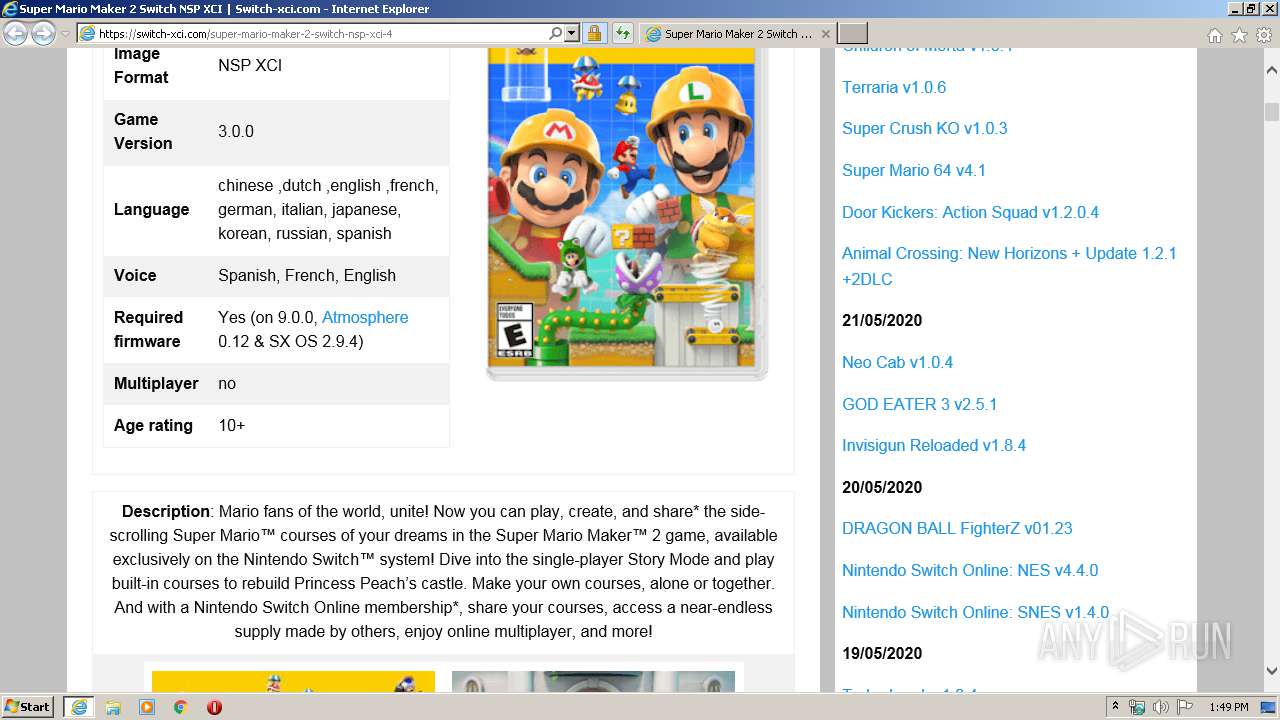1280x720 pixels.
Task: Show hidden system tray icons
Action: click(x=1115, y=707)
